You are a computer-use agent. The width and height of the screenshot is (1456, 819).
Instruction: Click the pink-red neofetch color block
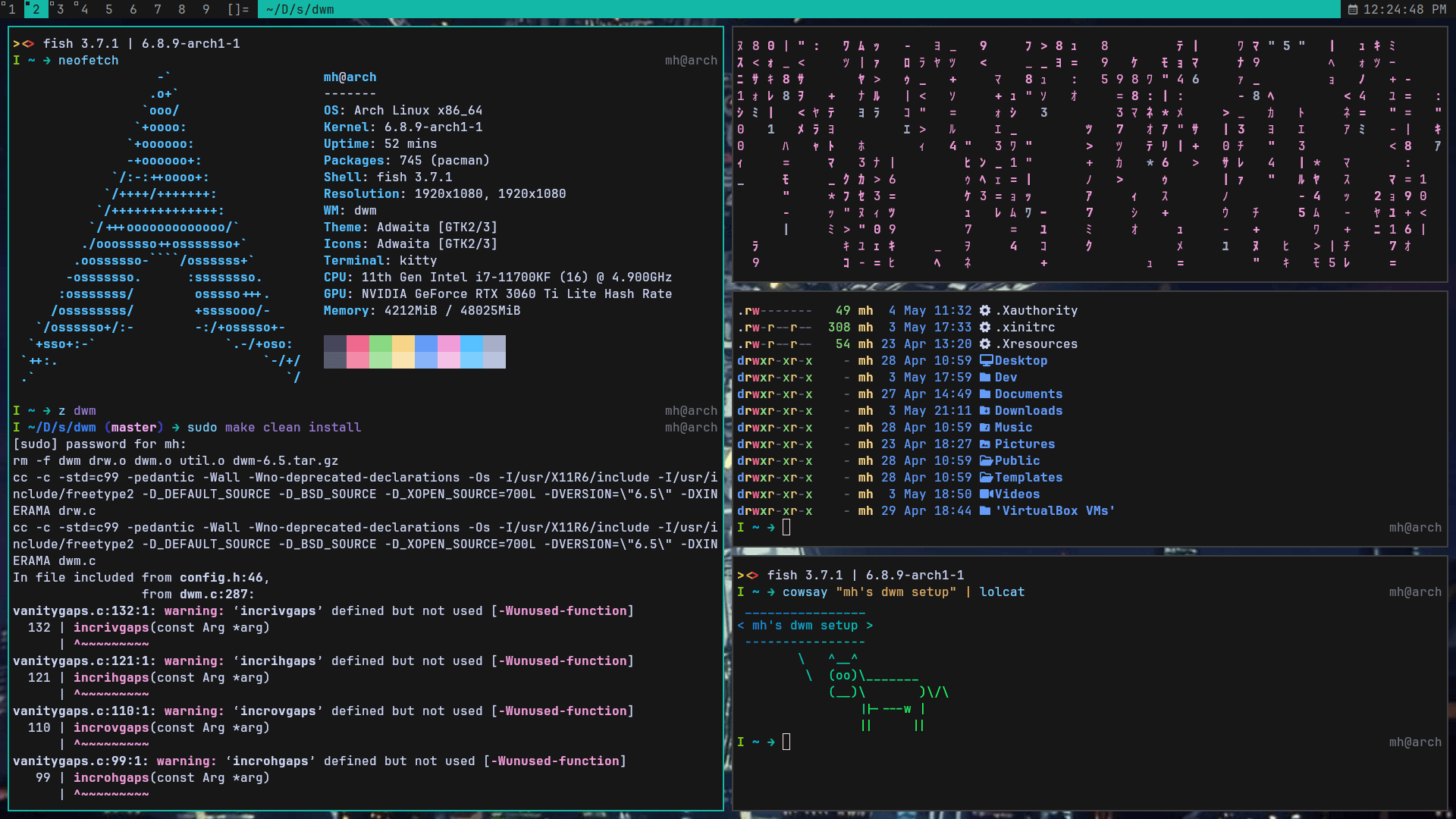(358, 352)
